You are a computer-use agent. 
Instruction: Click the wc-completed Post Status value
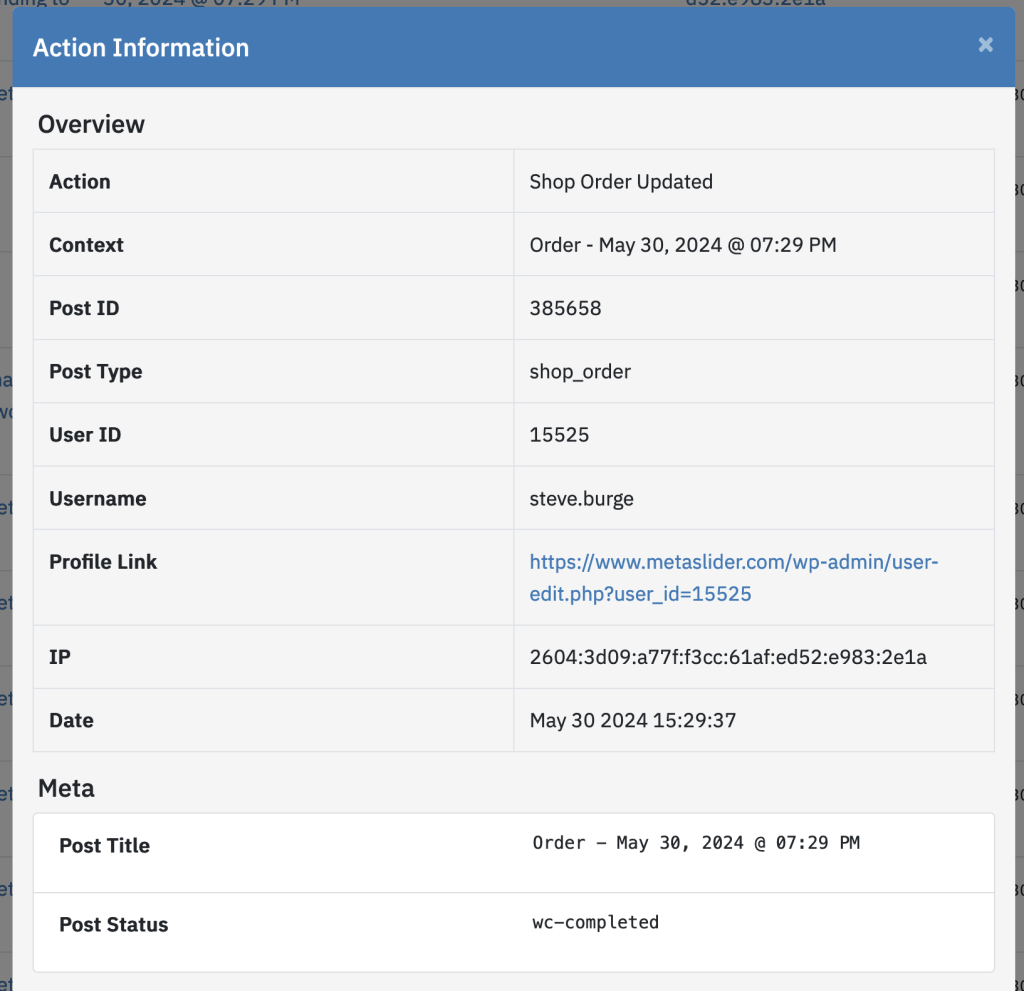coord(595,922)
